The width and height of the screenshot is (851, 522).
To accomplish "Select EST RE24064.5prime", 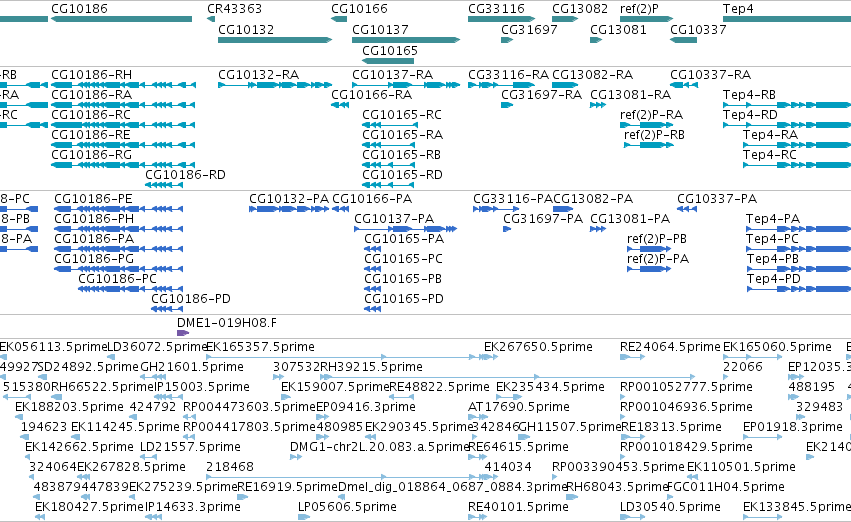I will (x=632, y=357).
